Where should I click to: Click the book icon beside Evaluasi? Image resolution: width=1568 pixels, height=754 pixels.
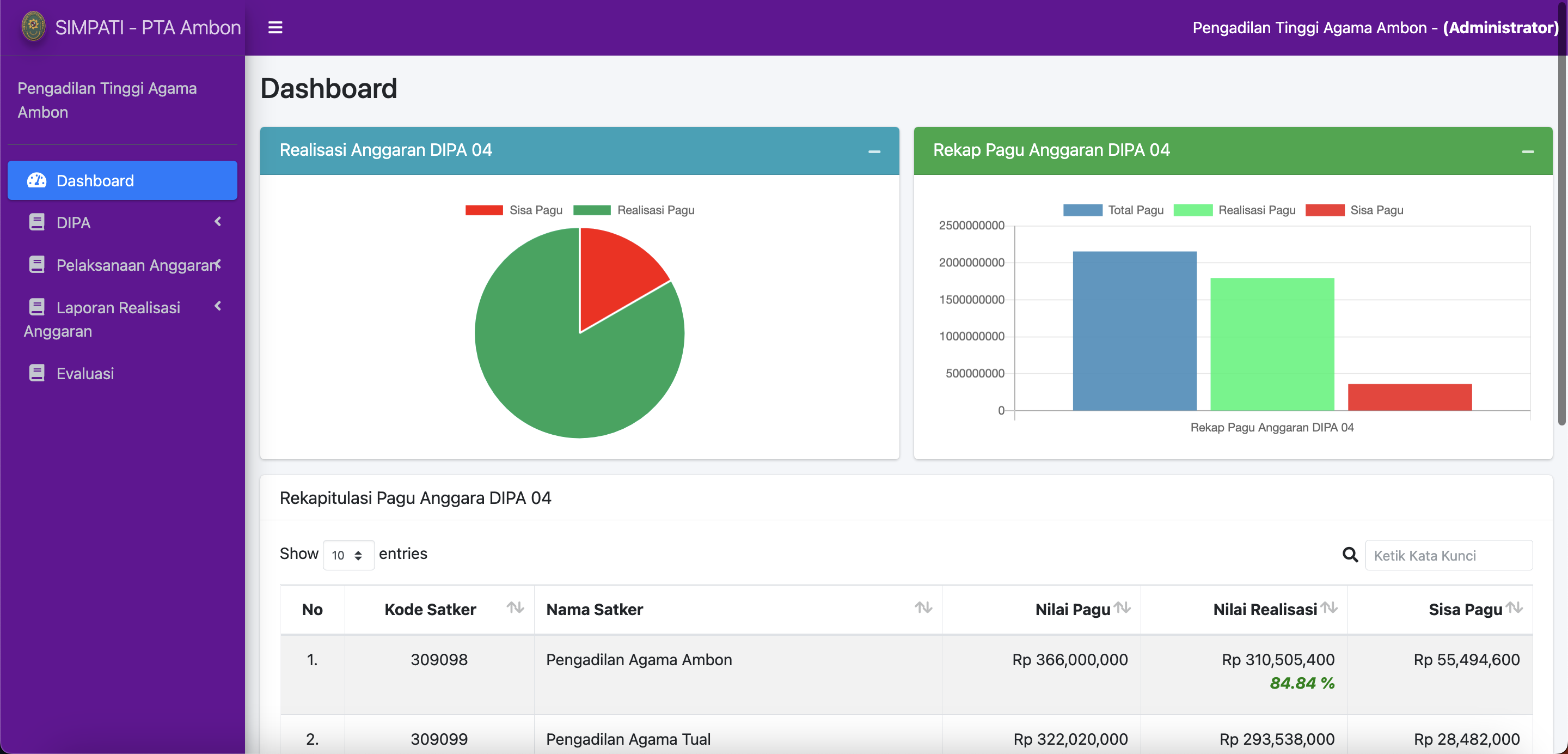click(x=36, y=373)
